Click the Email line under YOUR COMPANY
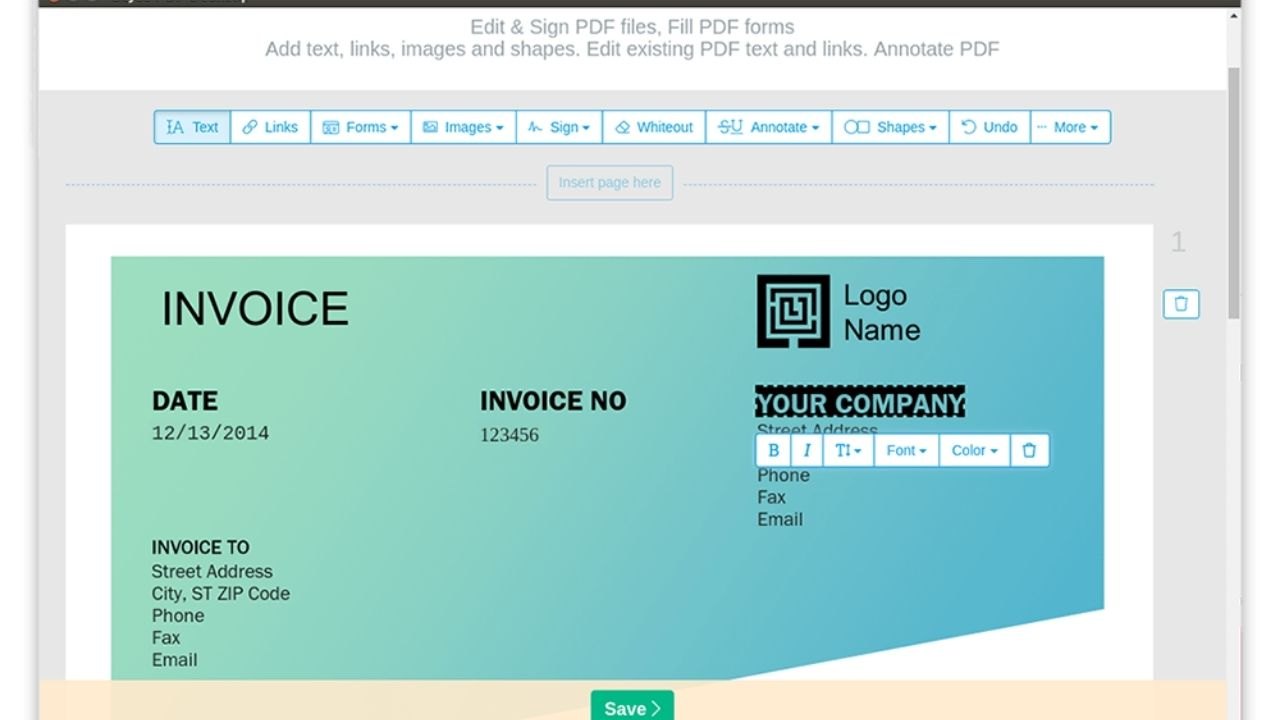This screenshot has width=1280, height=720. [780, 520]
